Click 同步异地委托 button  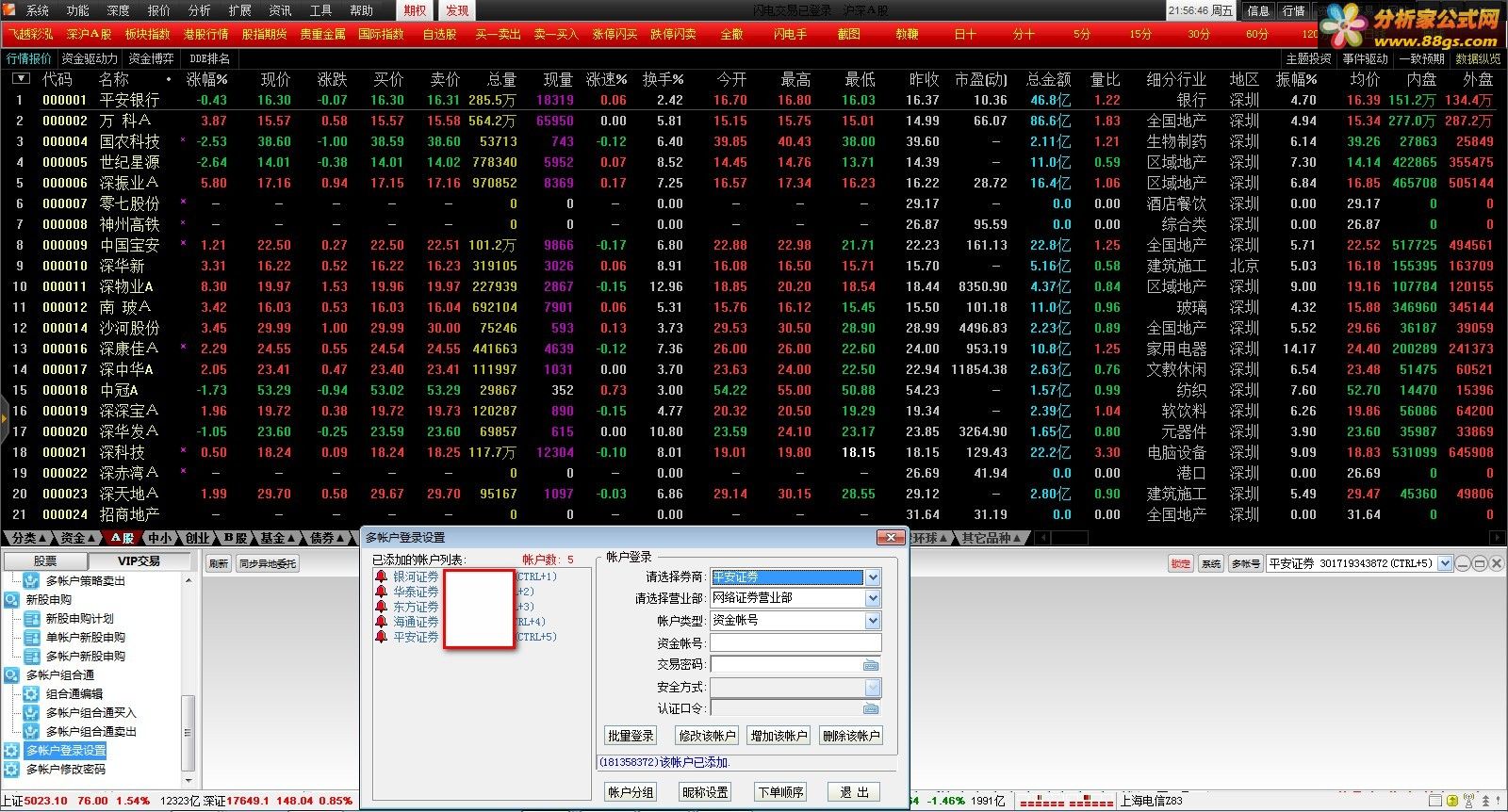[267, 563]
